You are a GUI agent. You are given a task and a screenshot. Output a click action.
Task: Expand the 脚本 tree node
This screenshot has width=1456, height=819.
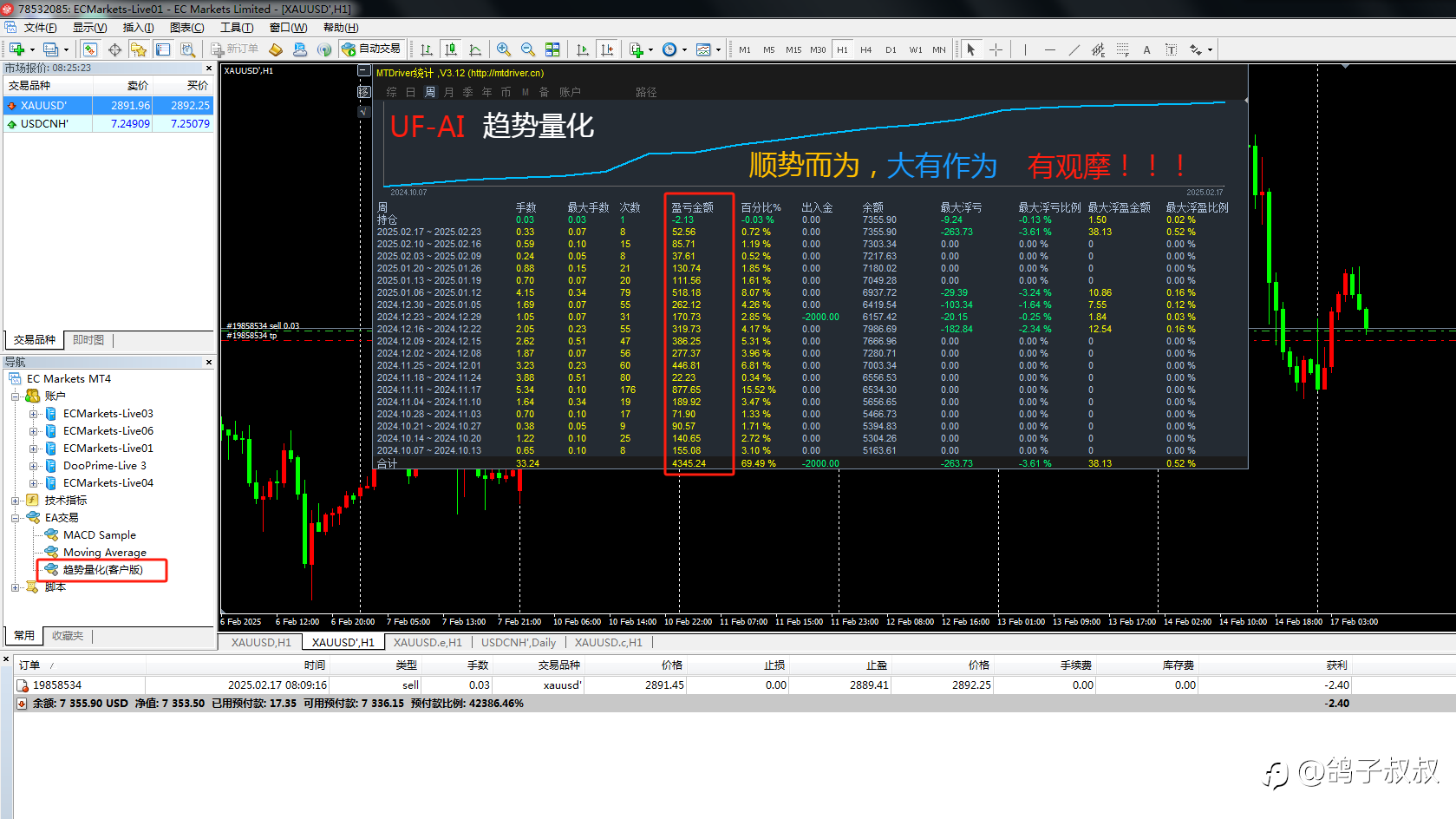(x=15, y=587)
